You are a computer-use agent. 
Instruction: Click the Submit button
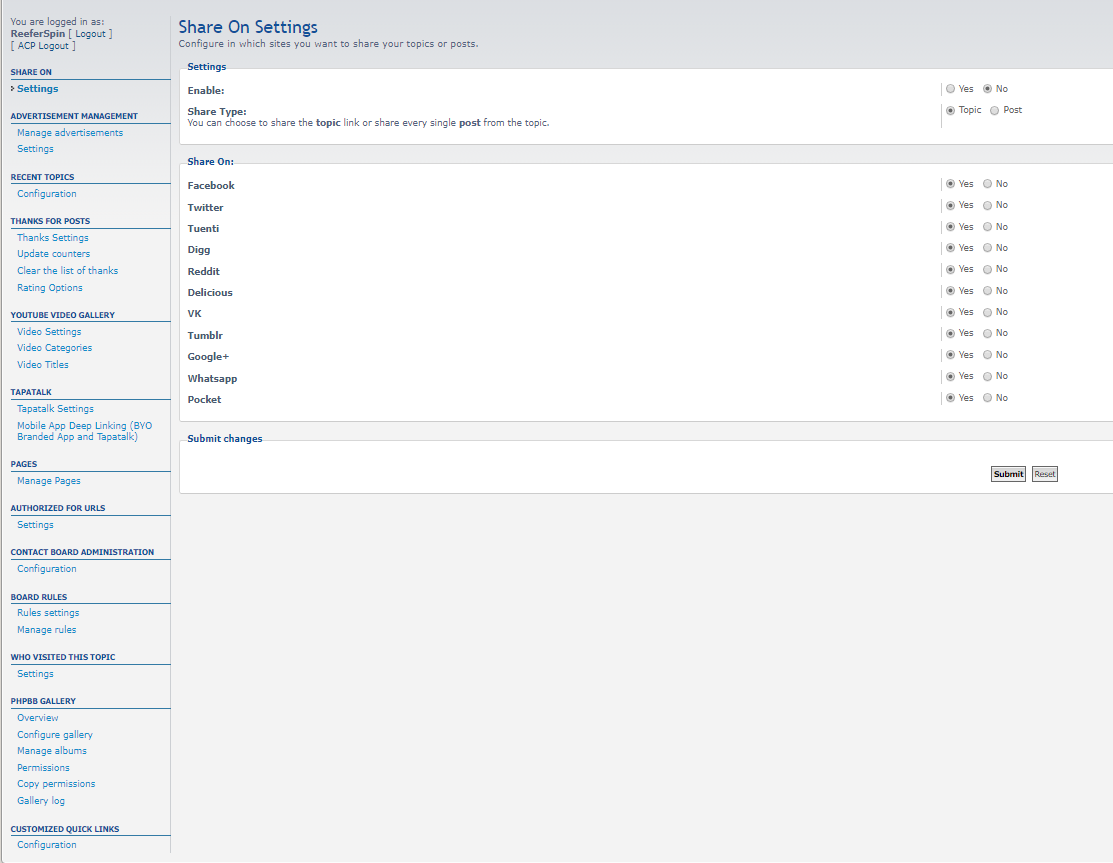[1008, 474]
